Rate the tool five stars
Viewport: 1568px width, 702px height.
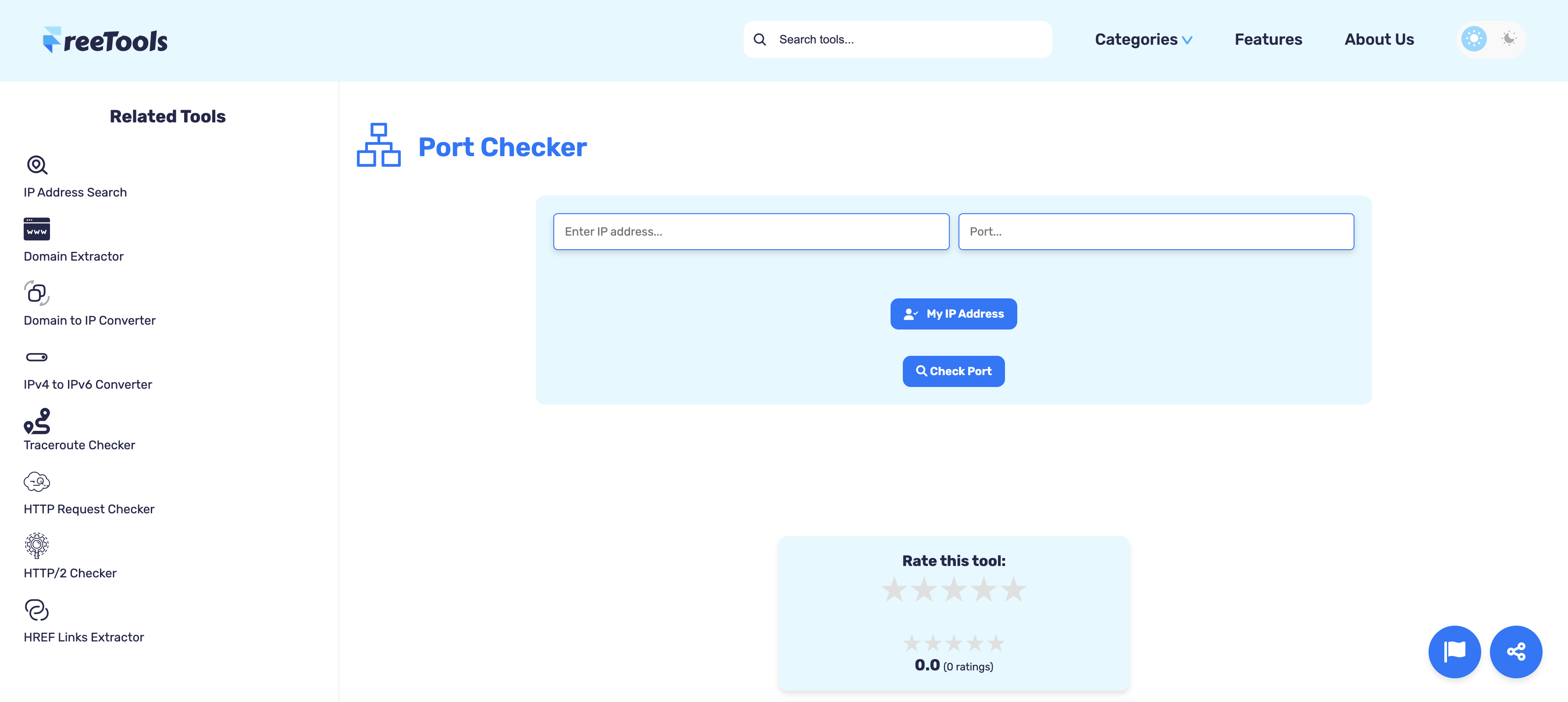1012,589
